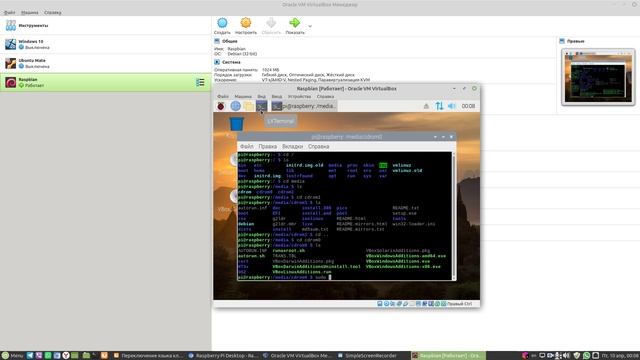
Task: Click the Raspbian preview thumbnail
Action: [x=598, y=77]
